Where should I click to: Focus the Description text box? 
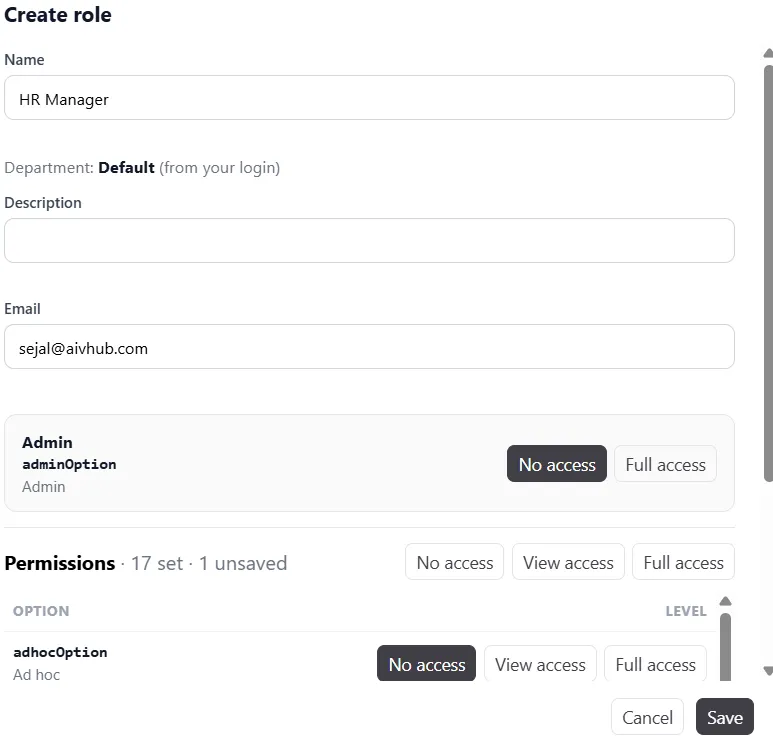click(369, 241)
